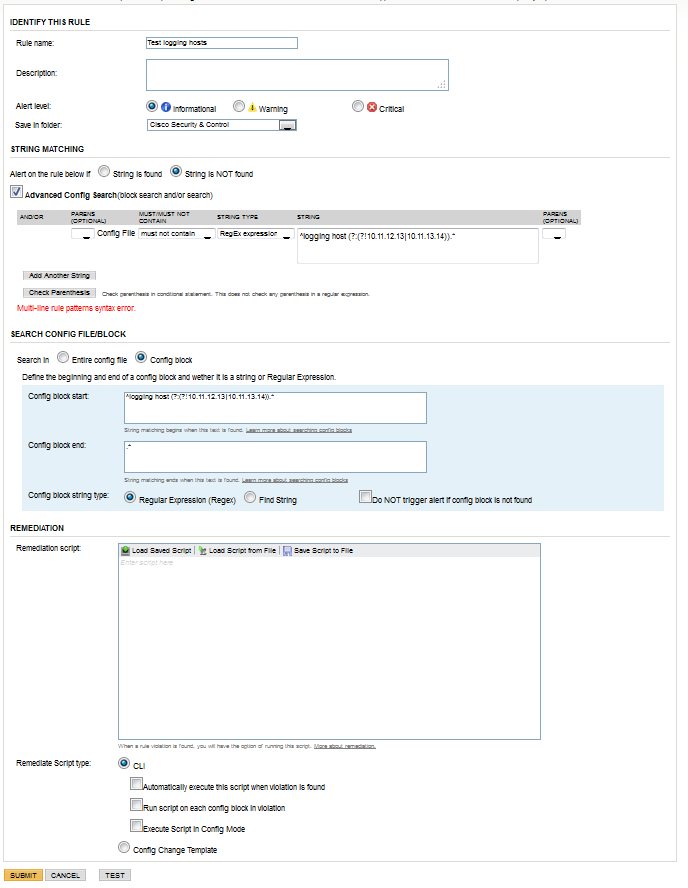Open the More about remediation link

345,746
